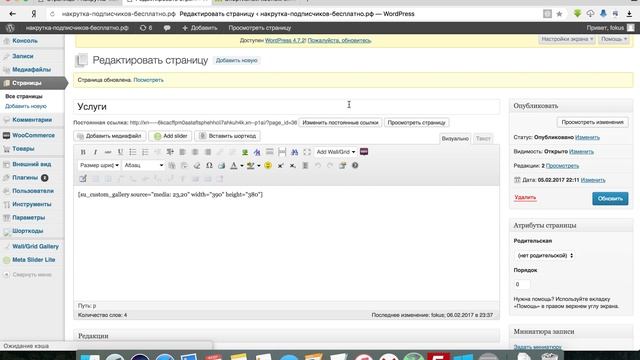Image resolution: width=640 pixels, height=360 pixels.
Task: Click the su_custom_gallery shortcode text in the editor
Action: click(x=170, y=194)
